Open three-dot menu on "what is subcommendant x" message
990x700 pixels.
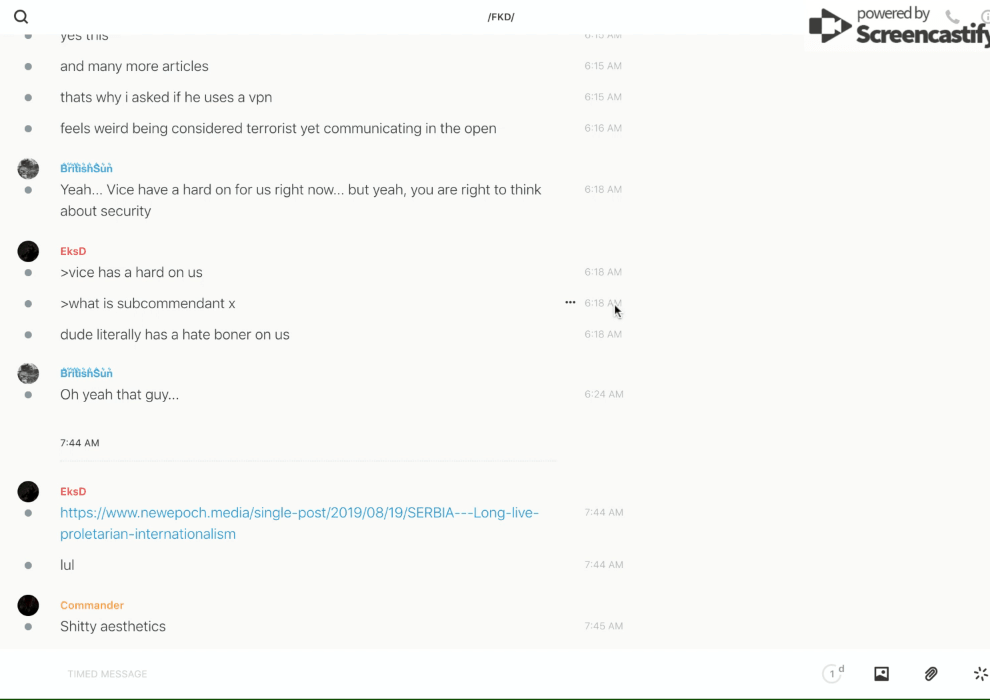570,302
